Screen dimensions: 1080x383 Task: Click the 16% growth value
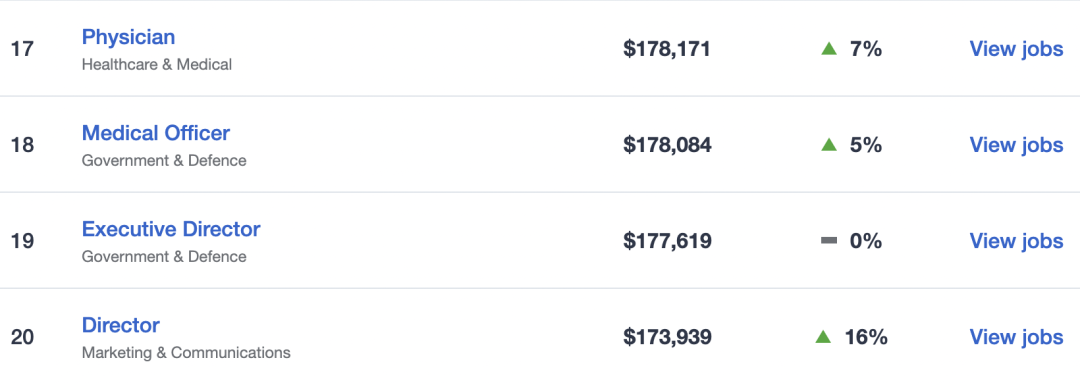866,337
